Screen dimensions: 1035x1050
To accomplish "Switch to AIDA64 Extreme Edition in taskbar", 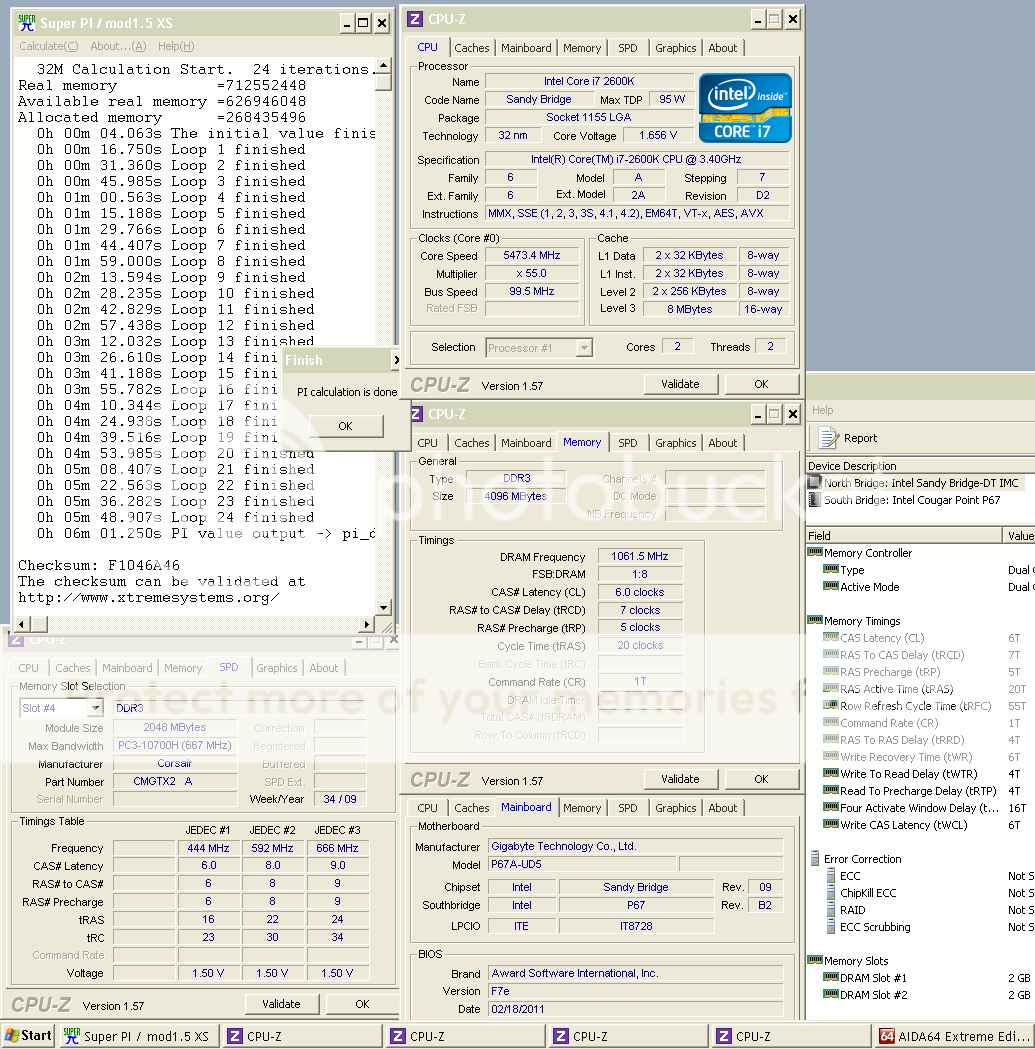I will tap(954, 1036).
